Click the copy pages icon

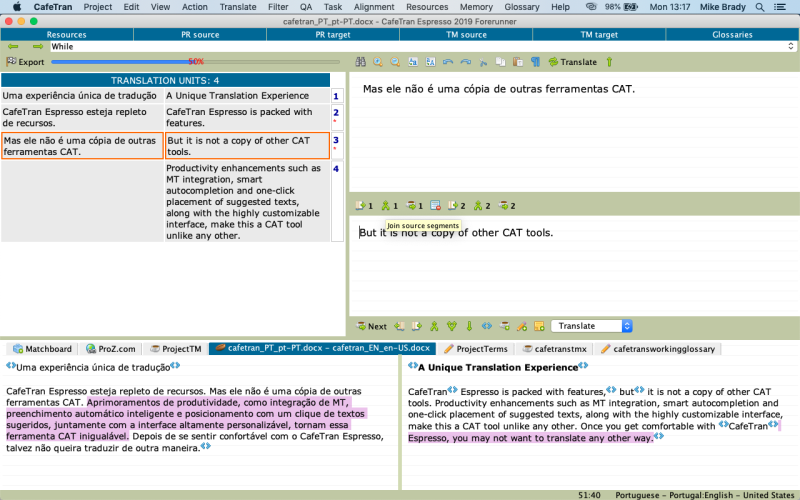(501, 62)
